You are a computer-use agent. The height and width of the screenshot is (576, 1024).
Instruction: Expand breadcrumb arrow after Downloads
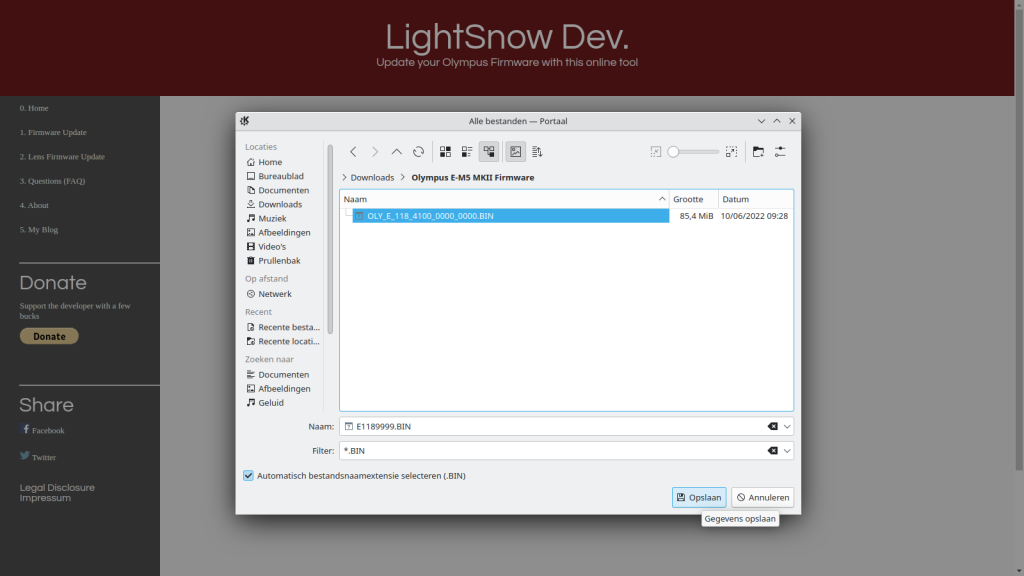403,178
